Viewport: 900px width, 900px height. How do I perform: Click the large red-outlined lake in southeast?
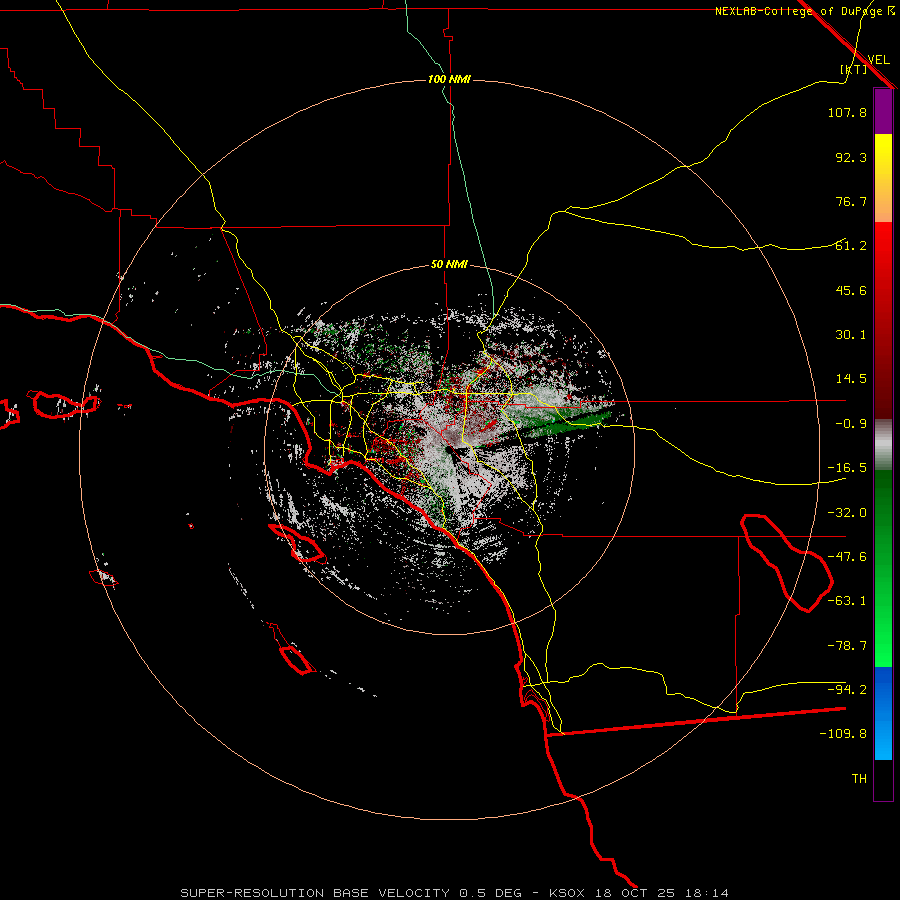786,562
